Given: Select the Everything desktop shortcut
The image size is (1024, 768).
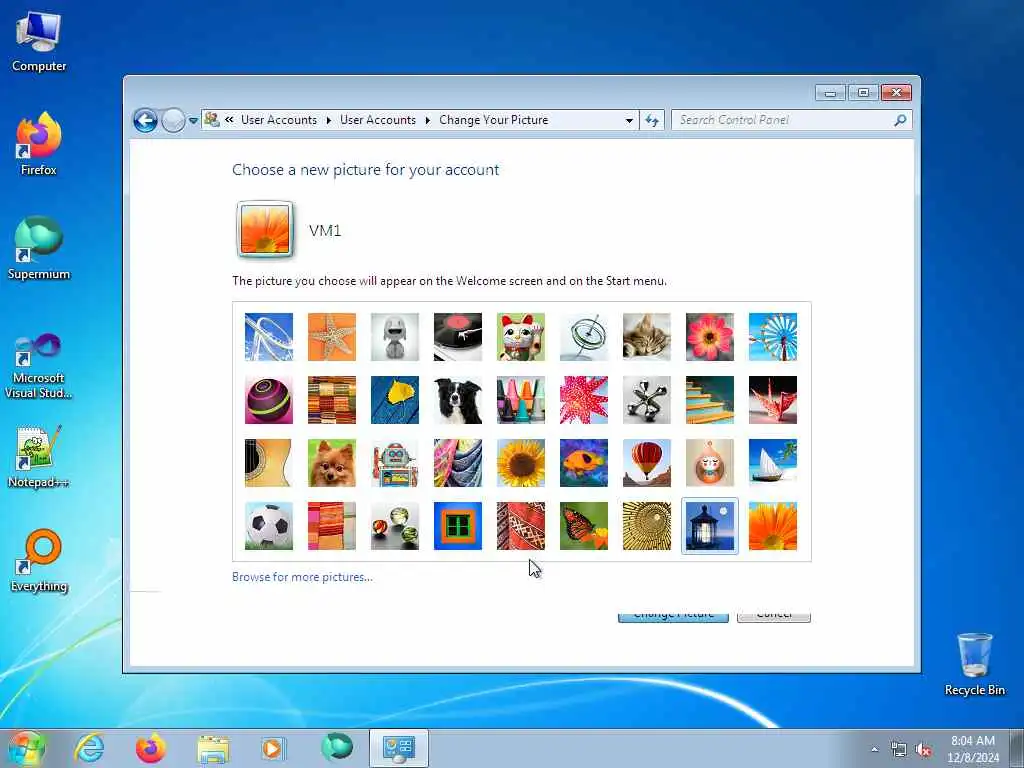Looking at the screenshot, I should 39,560.
